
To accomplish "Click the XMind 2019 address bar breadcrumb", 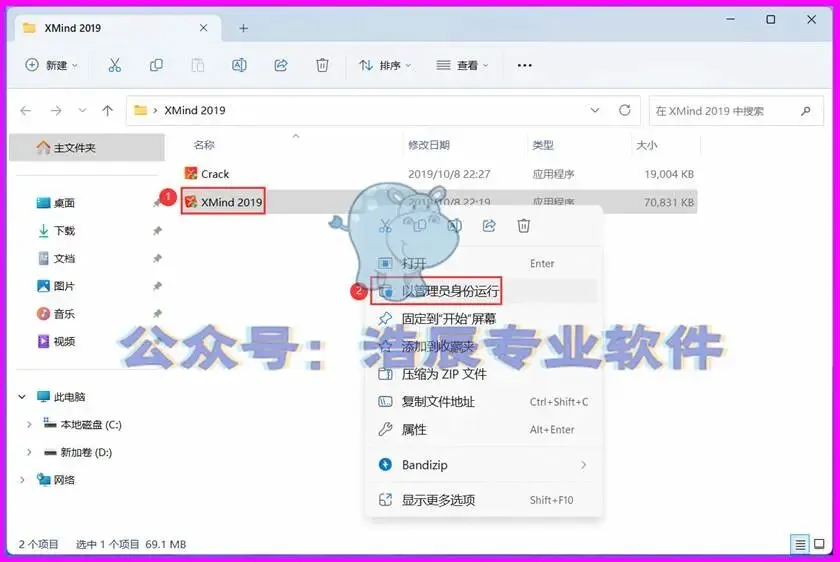I will (194, 110).
